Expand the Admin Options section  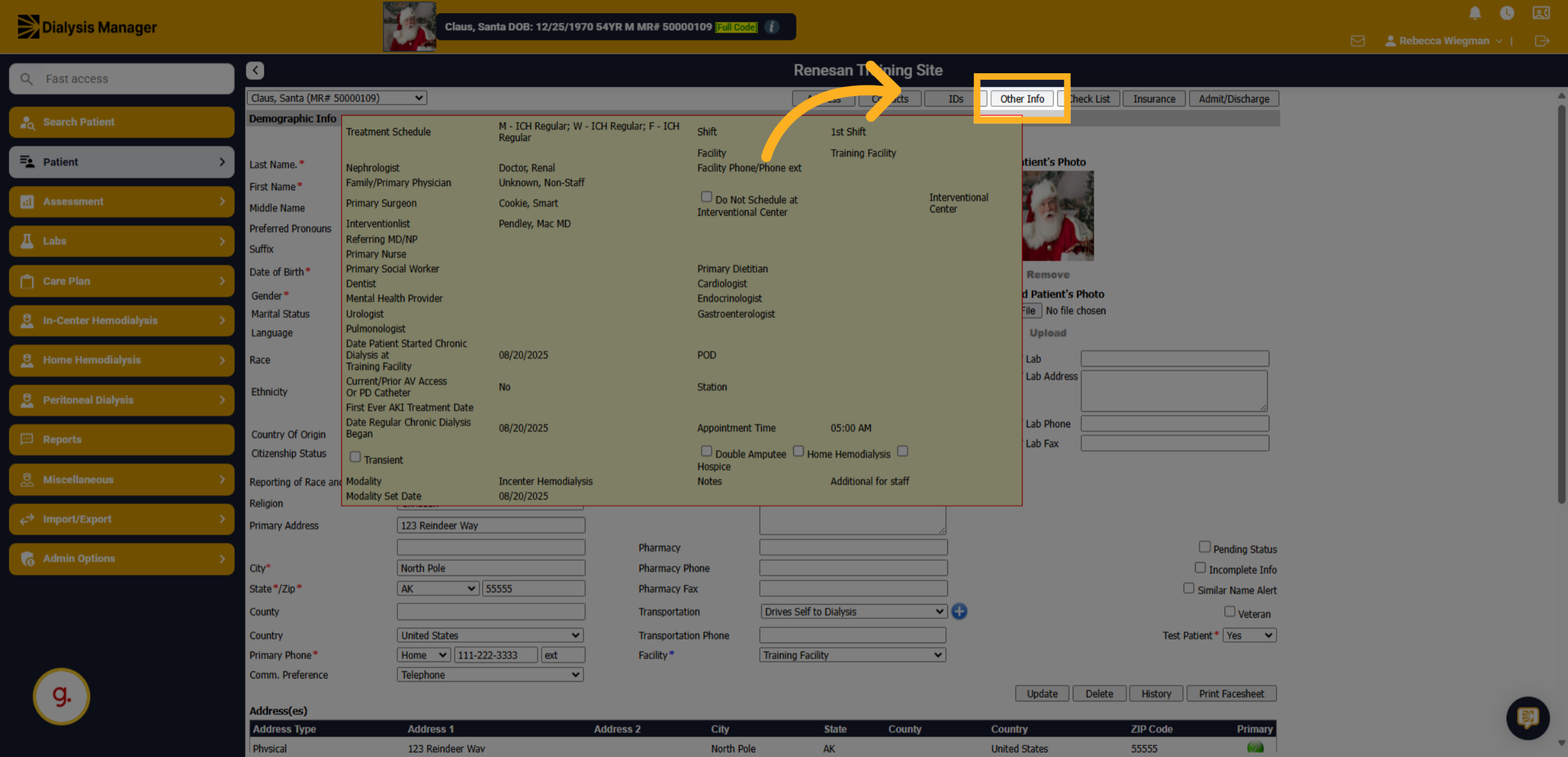122,558
